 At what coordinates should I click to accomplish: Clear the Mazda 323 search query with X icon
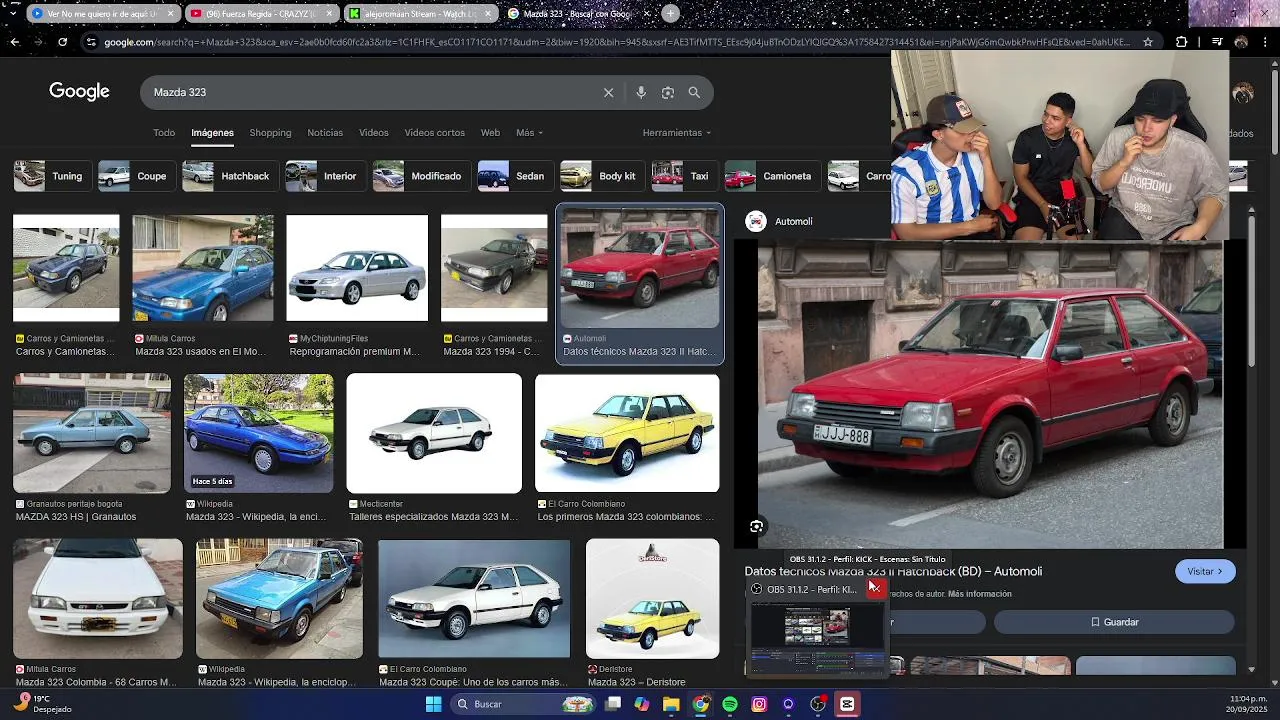[x=608, y=92]
